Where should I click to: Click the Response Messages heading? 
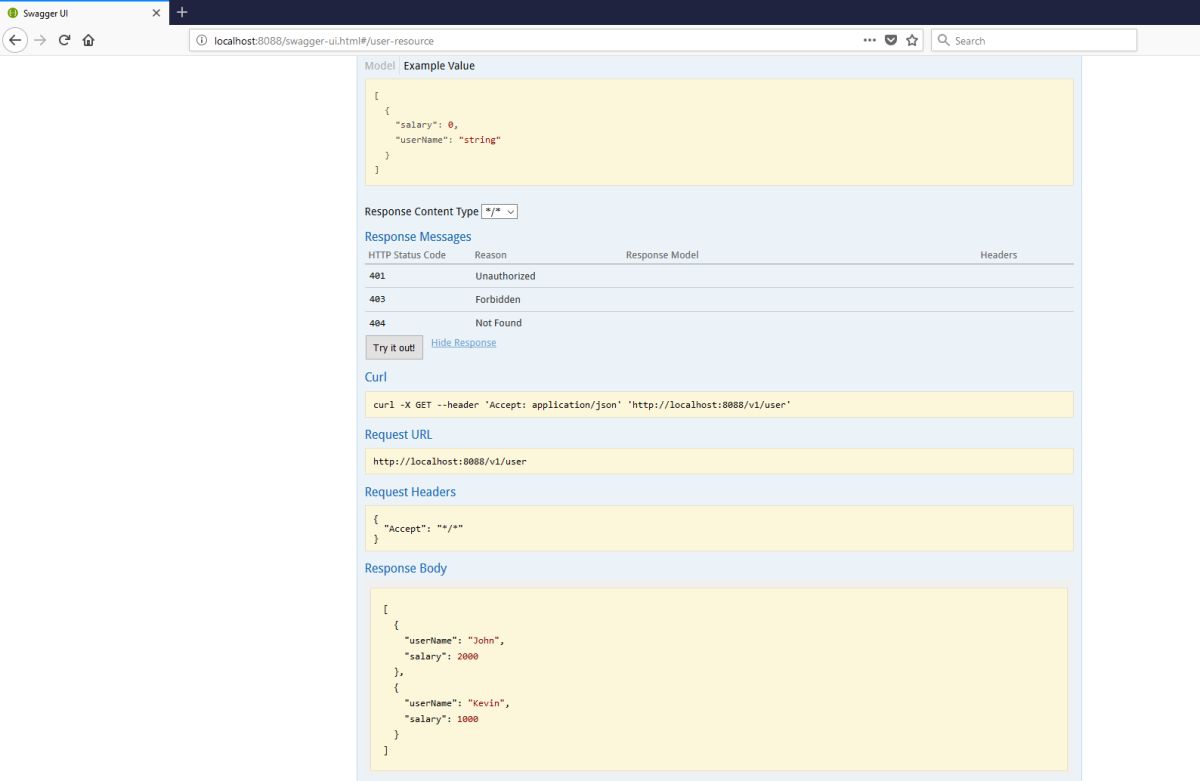click(x=418, y=237)
